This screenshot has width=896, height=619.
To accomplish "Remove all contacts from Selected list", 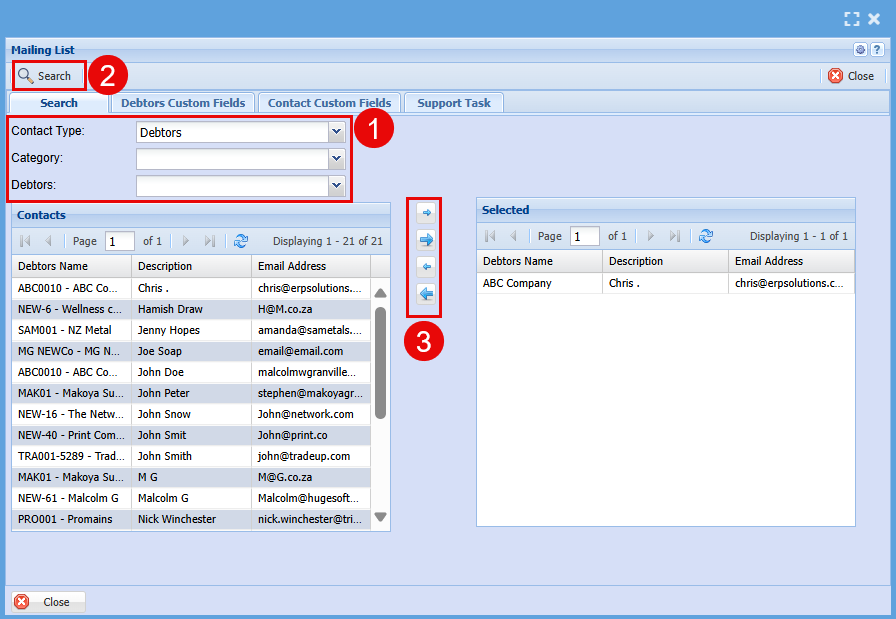I will coord(426,294).
